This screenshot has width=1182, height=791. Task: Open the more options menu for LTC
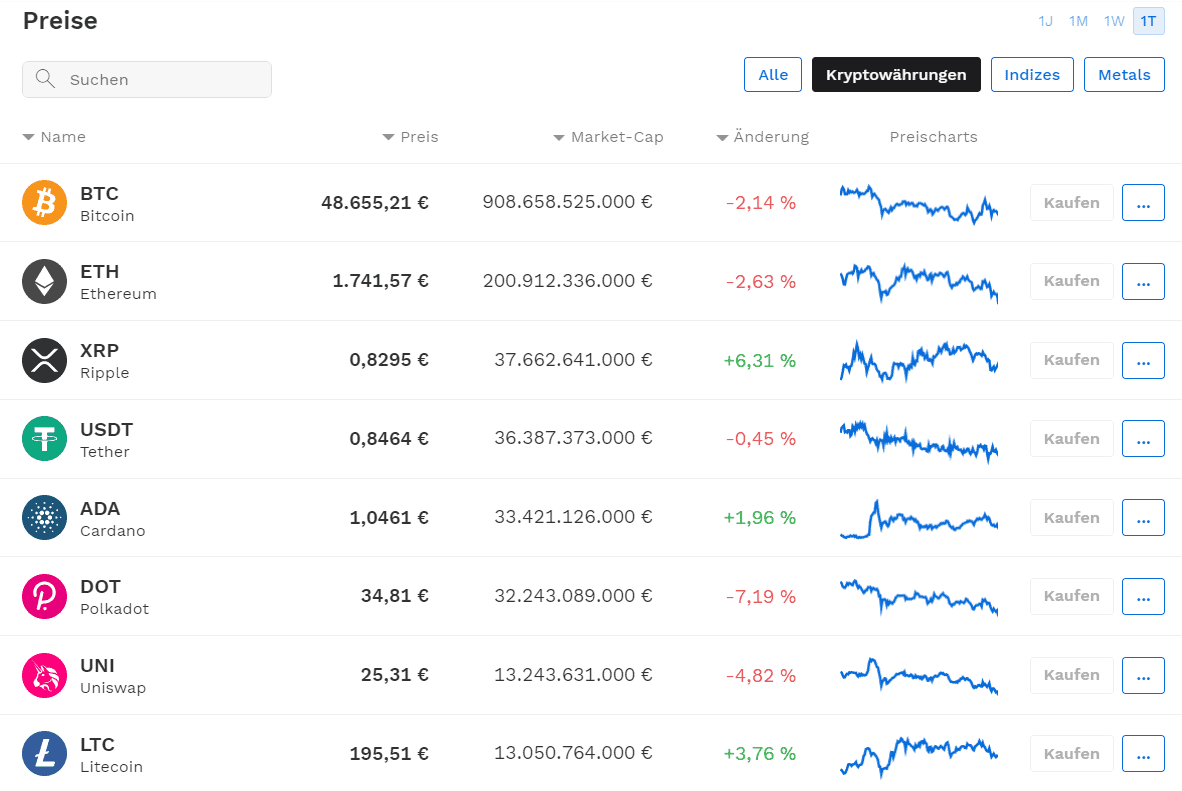[1143, 754]
